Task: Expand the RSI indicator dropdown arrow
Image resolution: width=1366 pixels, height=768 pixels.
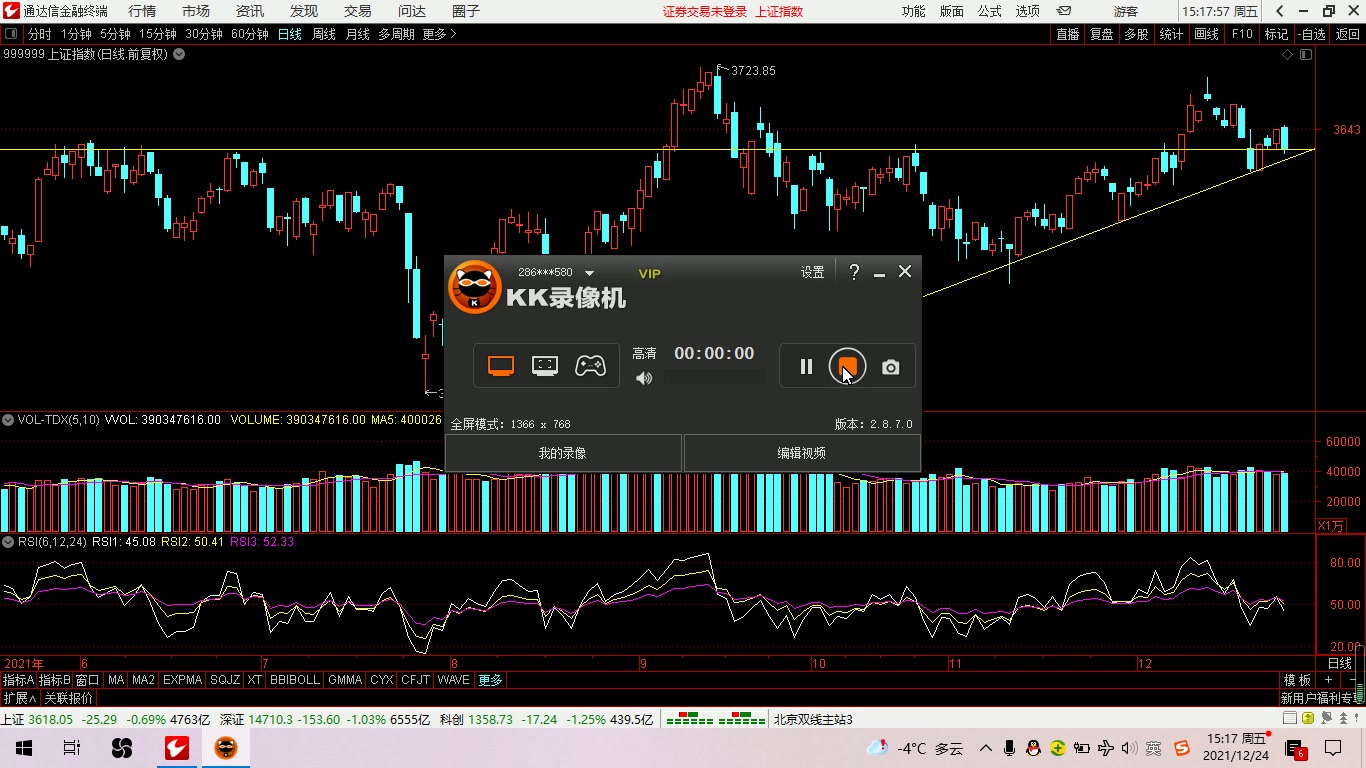Action: (x=9, y=542)
